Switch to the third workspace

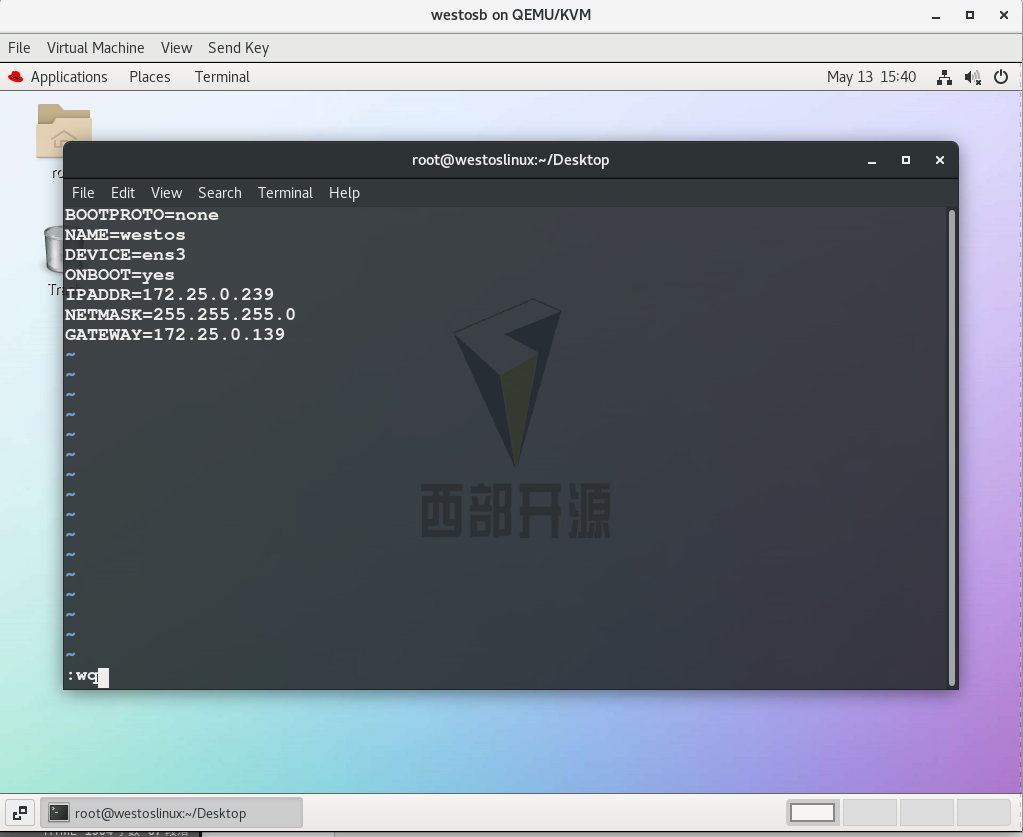coord(926,813)
